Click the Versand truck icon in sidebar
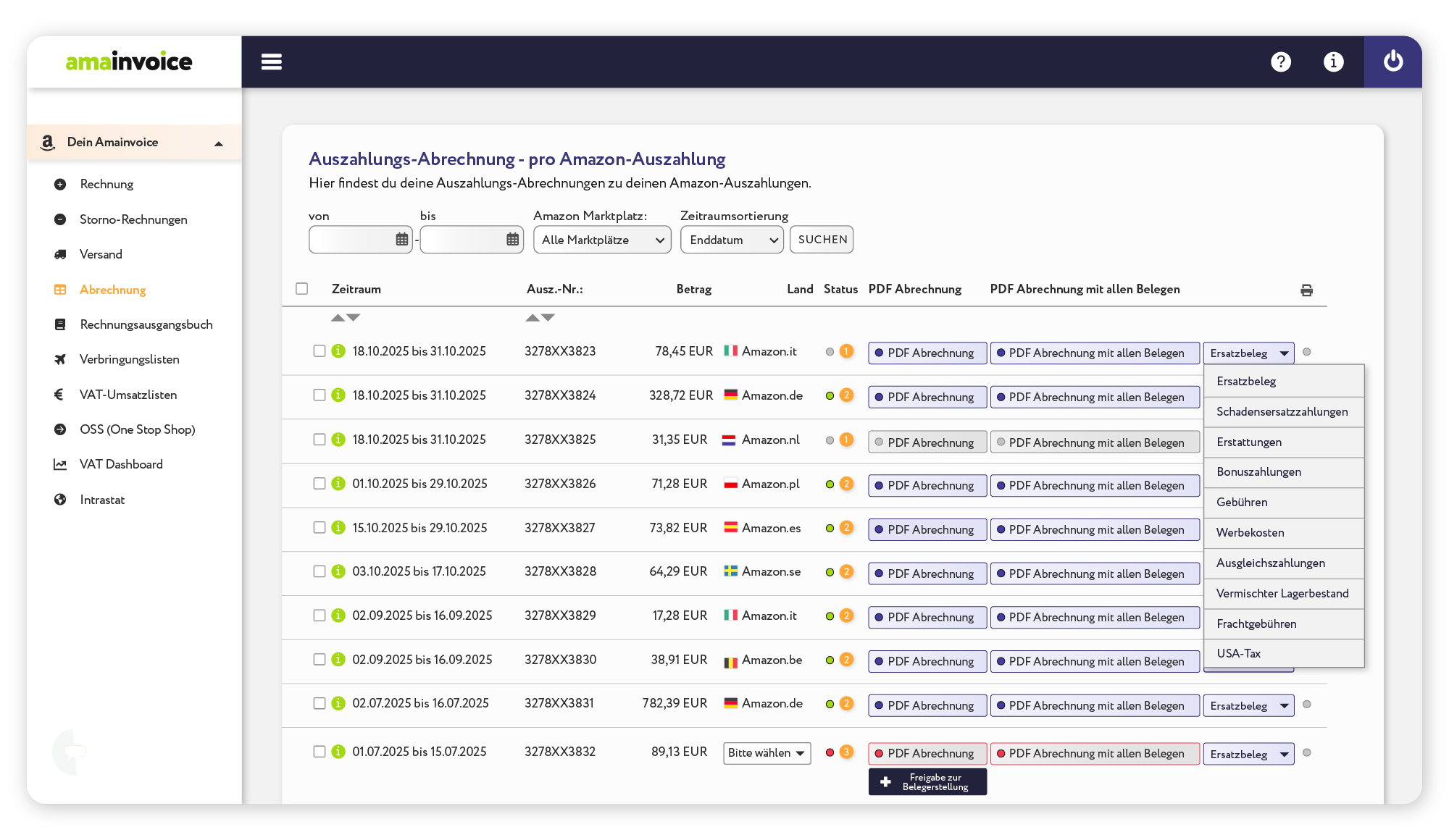The width and height of the screenshot is (1449, 840). [x=60, y=255]
